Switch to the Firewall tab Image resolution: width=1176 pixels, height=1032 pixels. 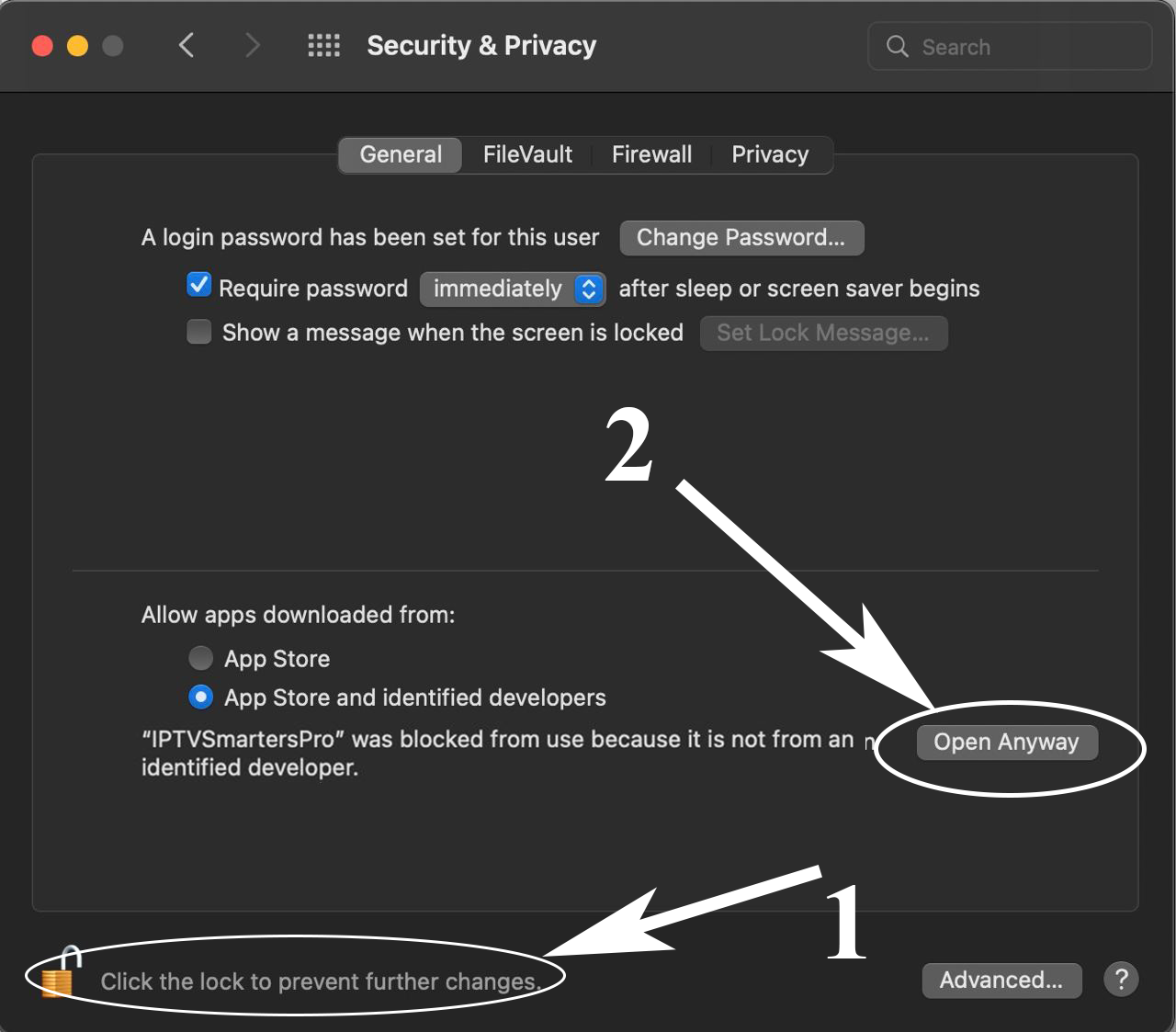coord(651,154)
